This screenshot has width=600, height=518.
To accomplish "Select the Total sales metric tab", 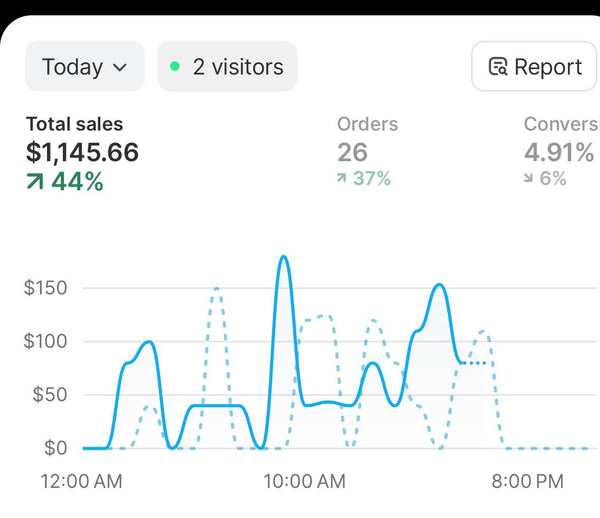I will 74,125.
